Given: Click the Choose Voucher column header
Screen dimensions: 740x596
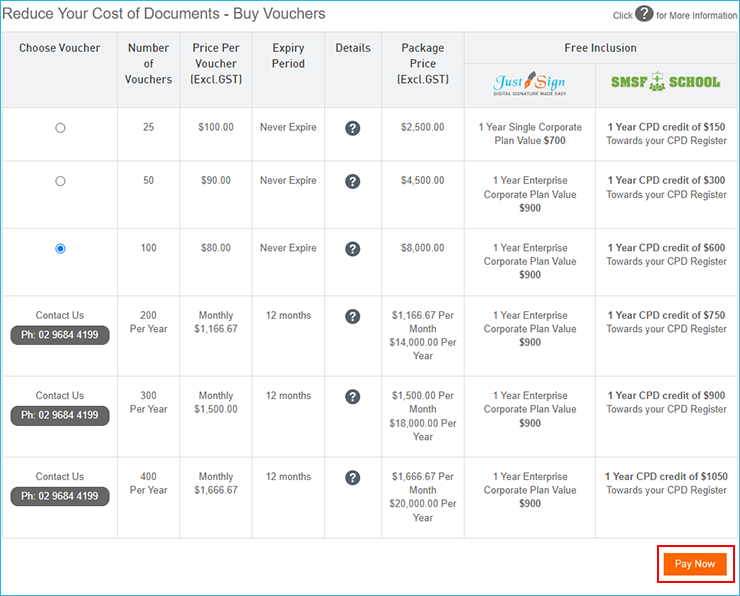Looking at the screenshot, I should tap(60, 48).
